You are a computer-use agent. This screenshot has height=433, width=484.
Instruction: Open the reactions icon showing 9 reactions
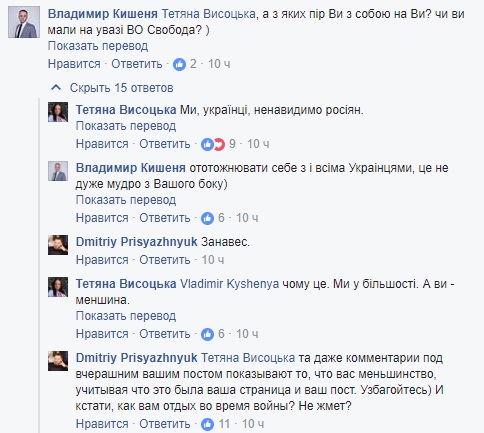[213, 144]
